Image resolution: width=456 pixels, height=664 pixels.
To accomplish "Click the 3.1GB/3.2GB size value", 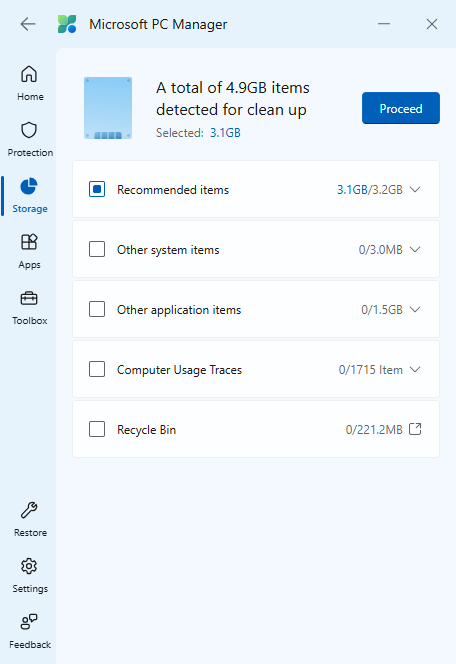I will 370,190.
